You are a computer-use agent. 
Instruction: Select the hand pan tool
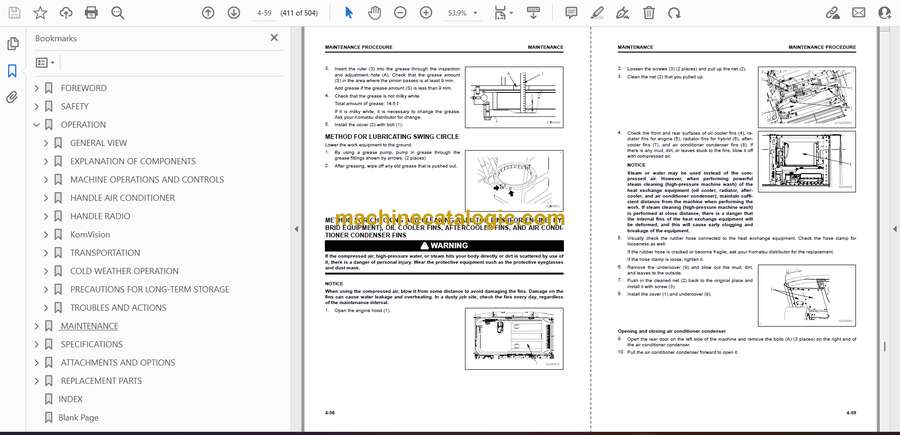click(375, 13)
